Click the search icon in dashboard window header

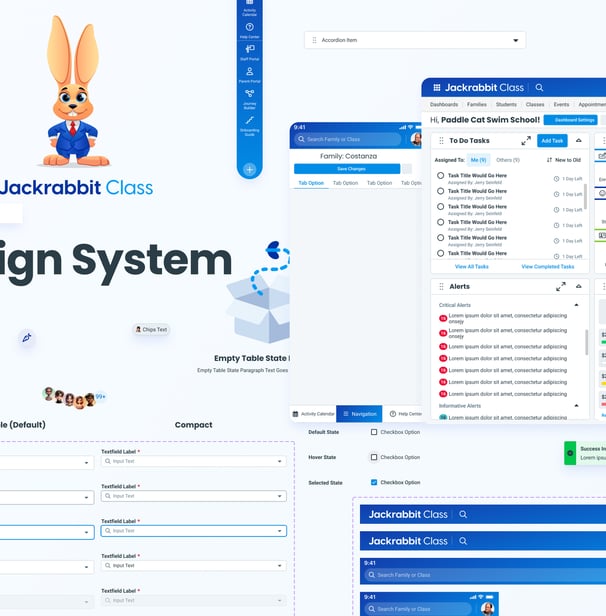tap(539, 88)
